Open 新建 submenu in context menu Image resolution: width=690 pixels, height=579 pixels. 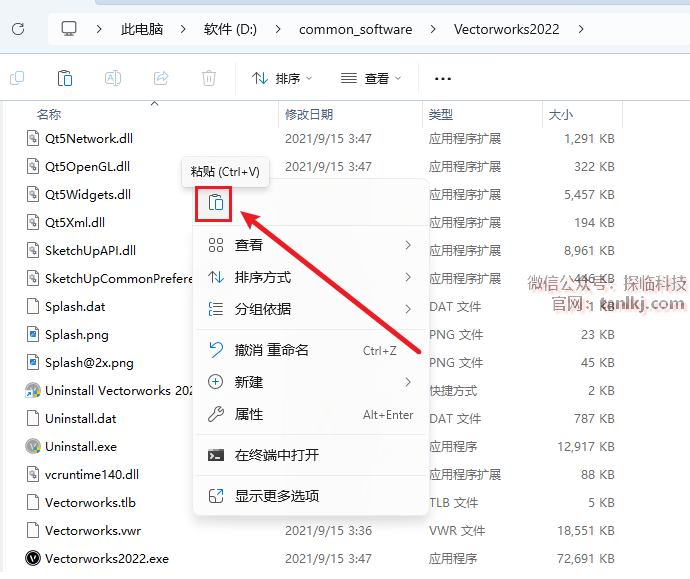tap(311, 382)
